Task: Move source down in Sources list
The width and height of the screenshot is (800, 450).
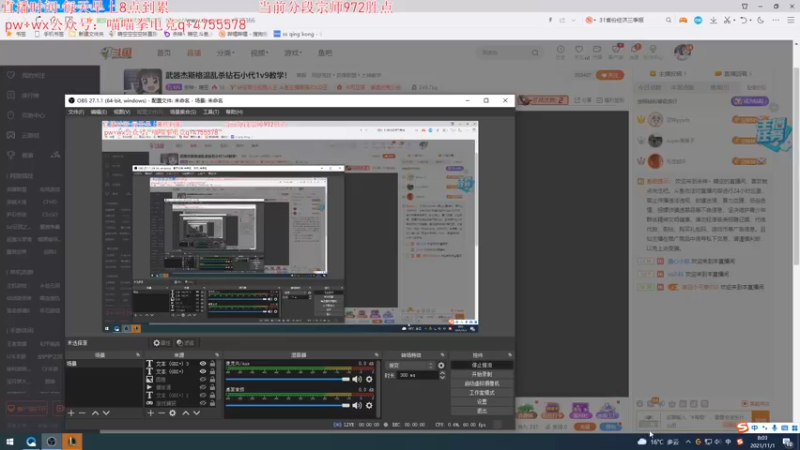Action: pos(196,413)
